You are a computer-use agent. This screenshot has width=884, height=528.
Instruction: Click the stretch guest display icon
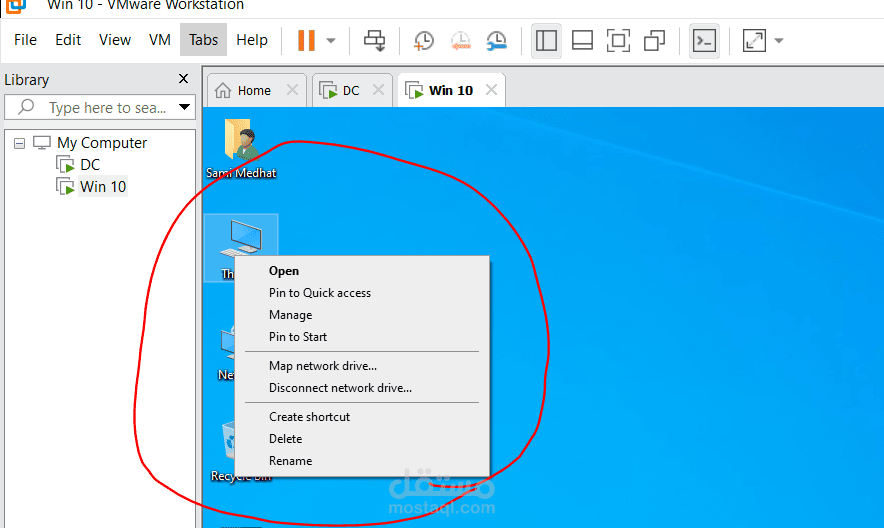[x=754, y=41]
